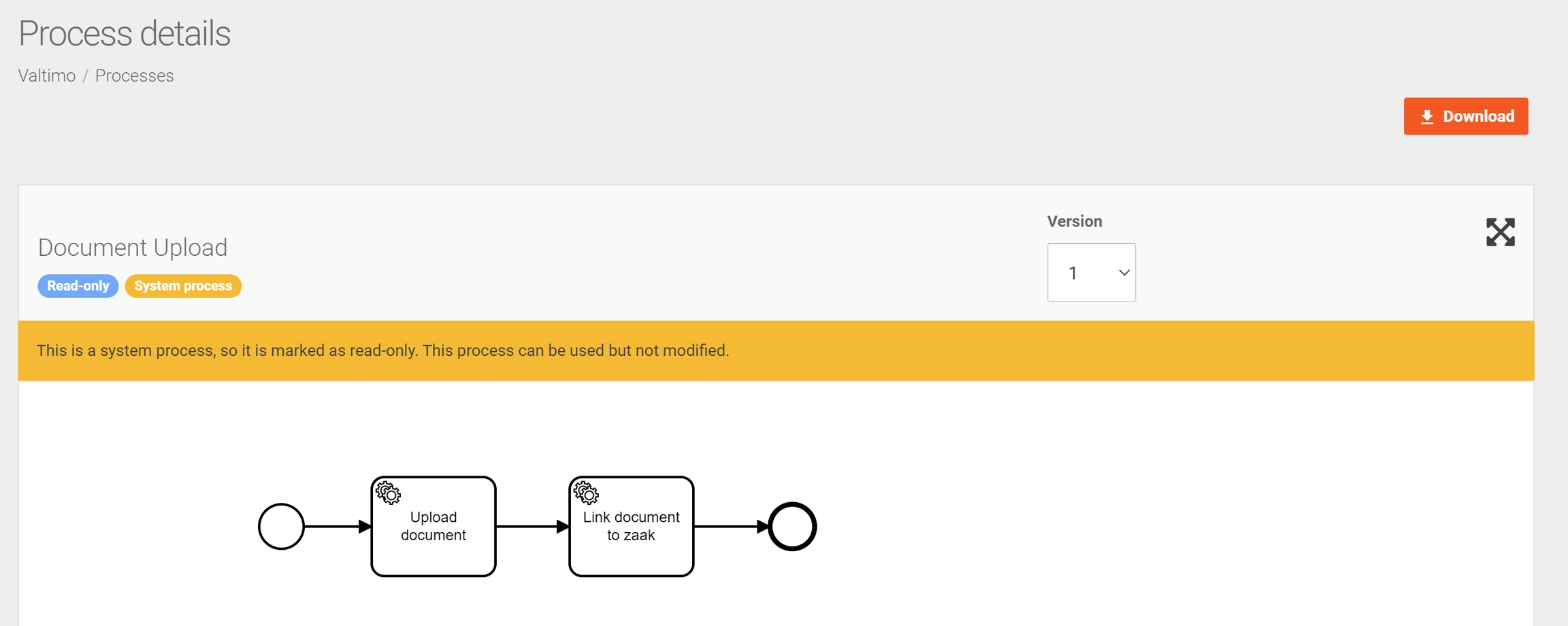1568x626 pixels.
Task: Click the fullscreen expand diagram icon
Action: point(1500,232)
